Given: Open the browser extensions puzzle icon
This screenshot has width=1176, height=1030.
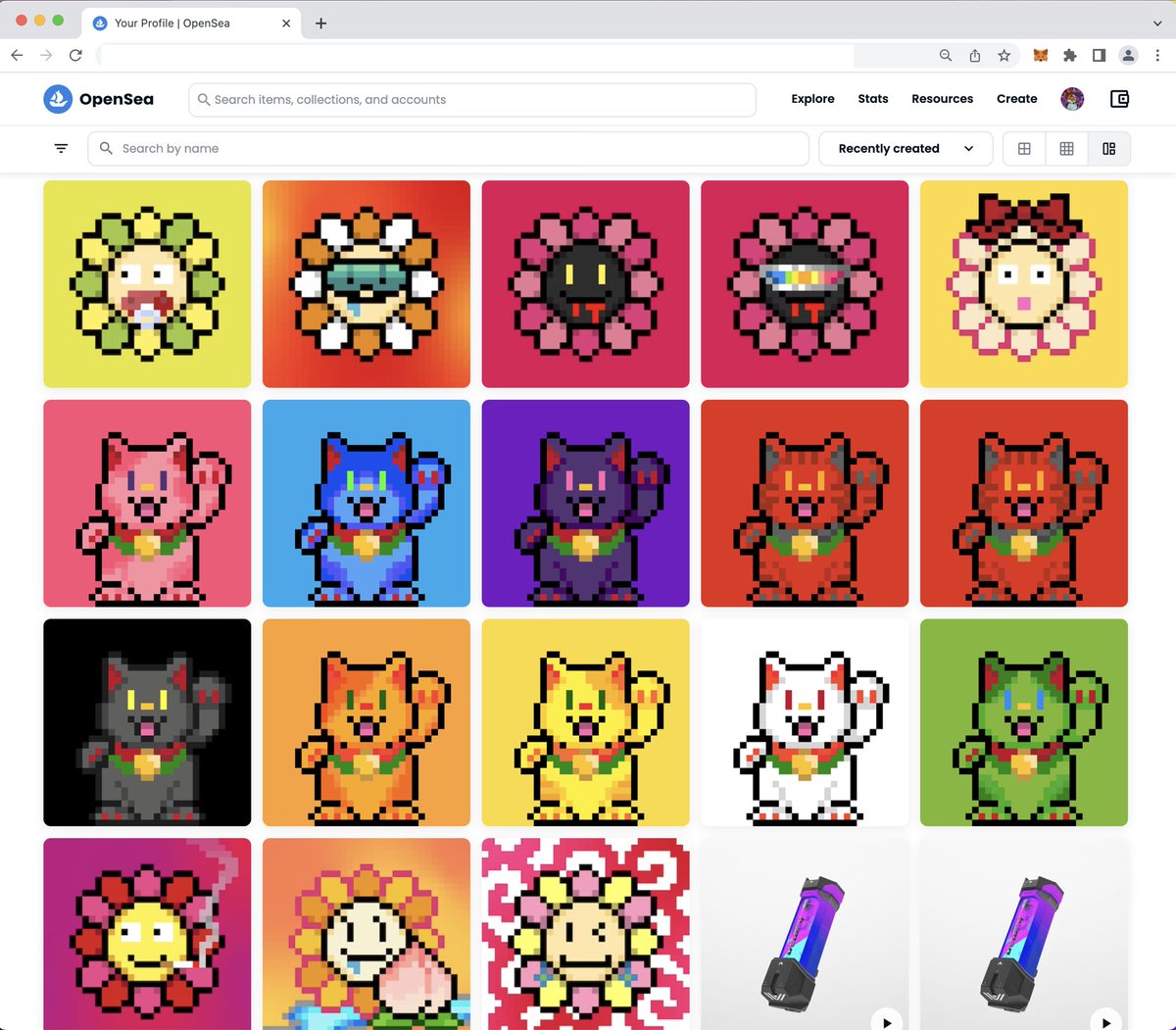Looking at the screenshot, I should tap(1070, 56).
